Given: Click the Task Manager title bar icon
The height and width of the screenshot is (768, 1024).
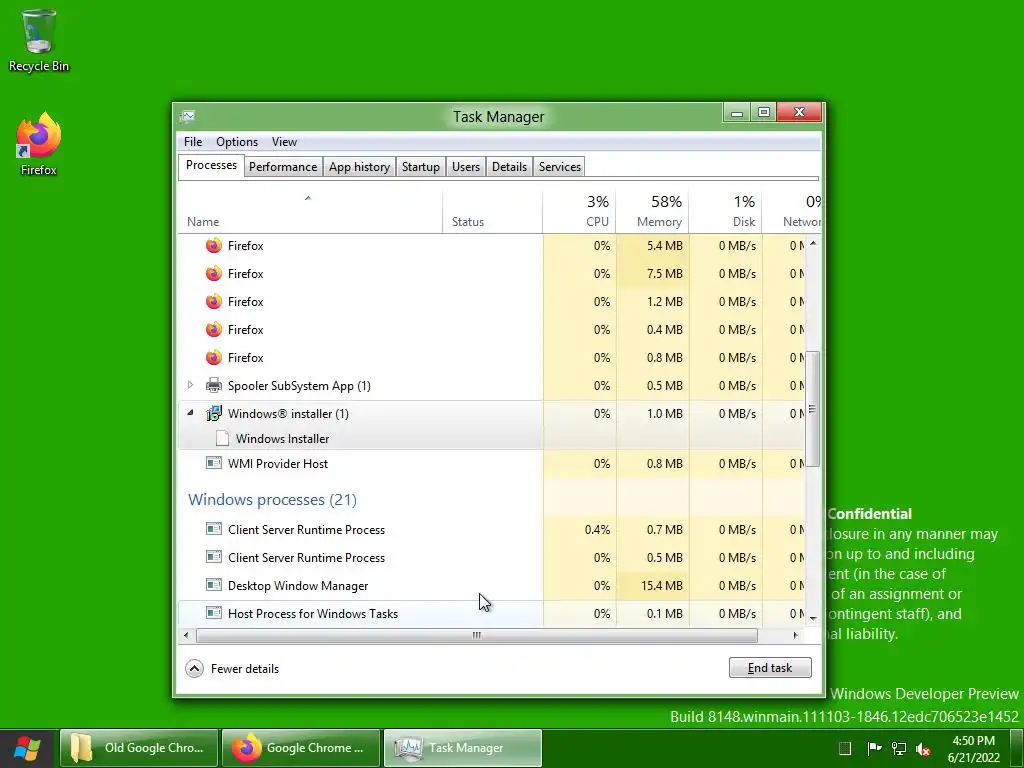Looking at the screenshot, I should coord(187,117).
